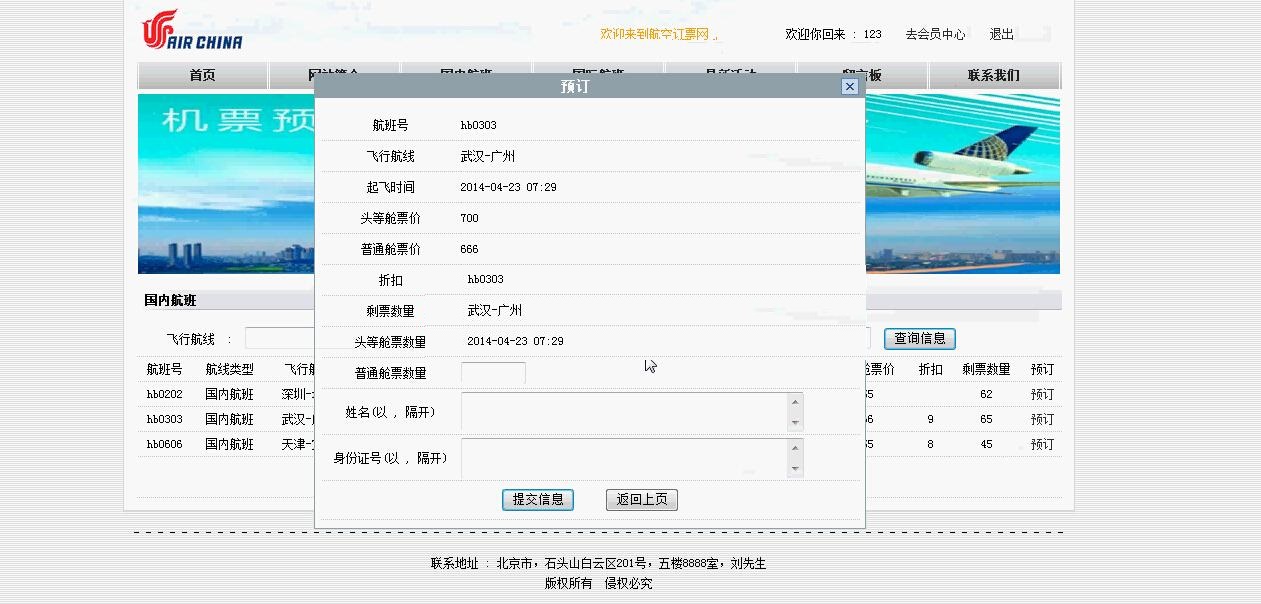This screenshot has width=1261, height=604.
Task: Click the 版权所有 侵权必究 footer text
Action: (x=598, y=584)
